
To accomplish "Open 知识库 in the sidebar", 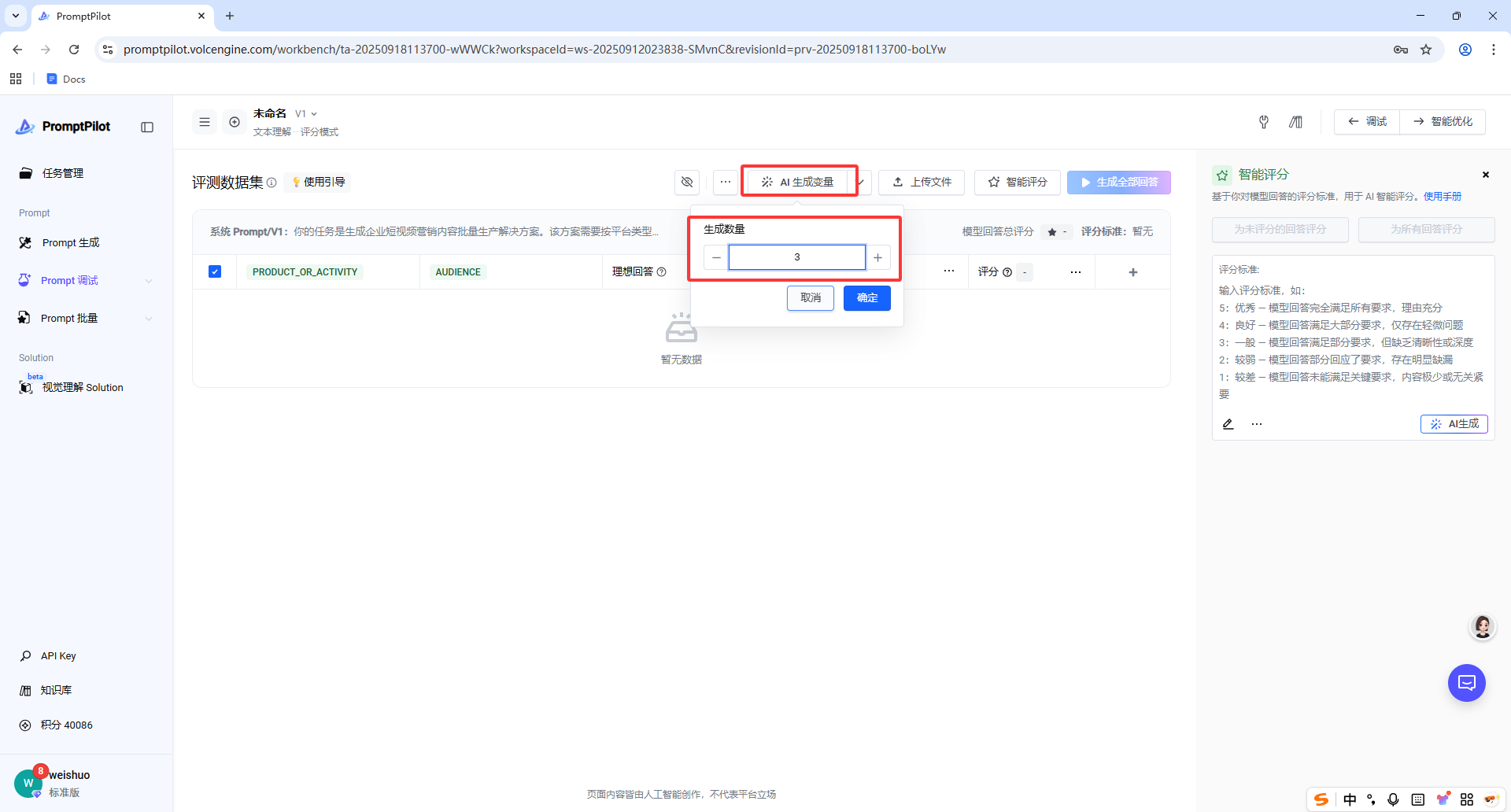I will click(x=56, y=690).
